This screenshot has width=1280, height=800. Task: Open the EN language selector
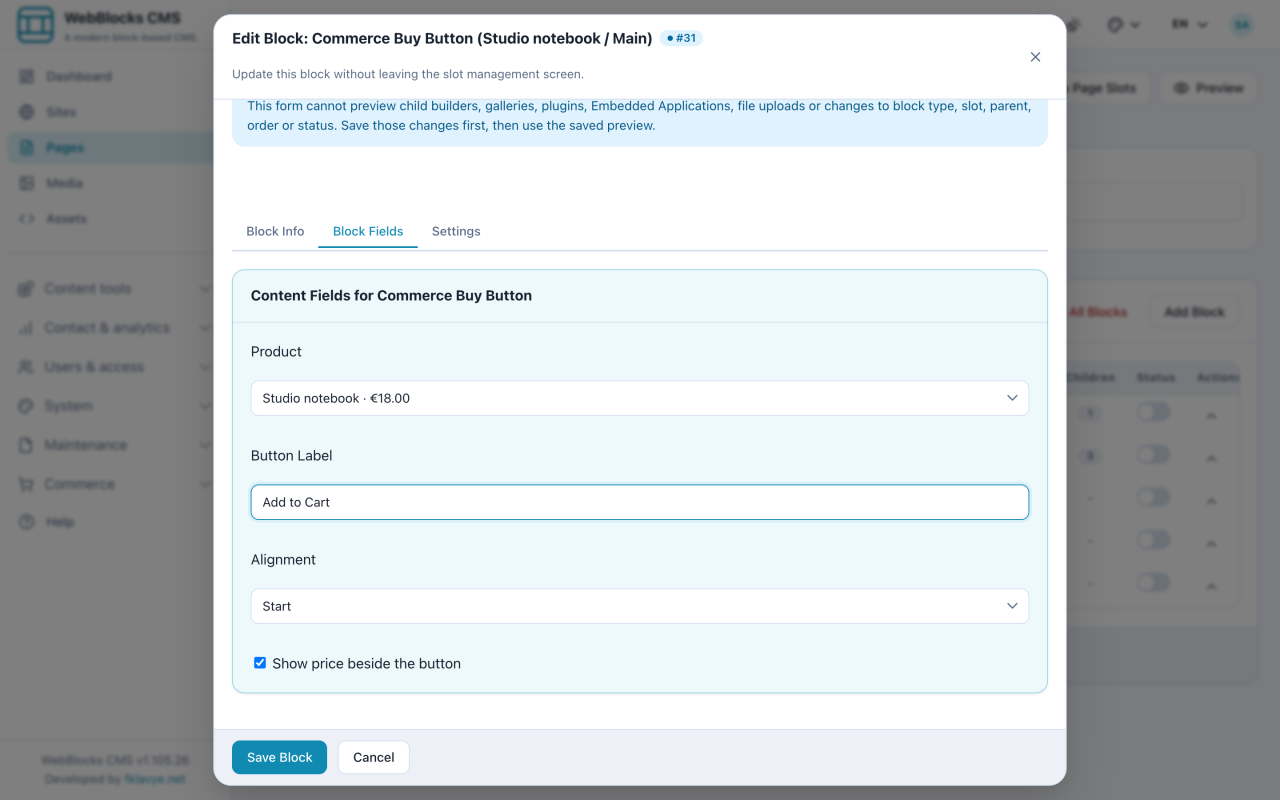(x=1190, y=25)
